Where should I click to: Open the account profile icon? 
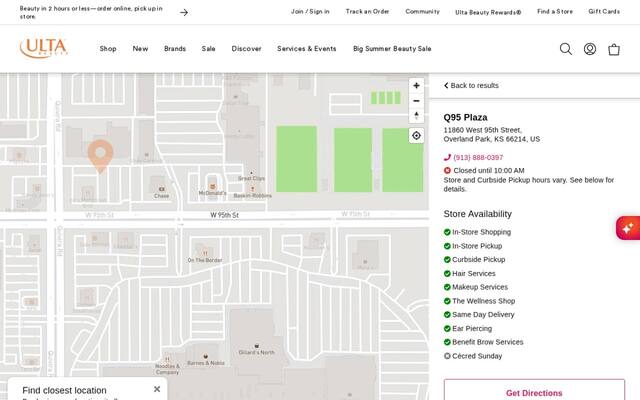tap(590, 49)
